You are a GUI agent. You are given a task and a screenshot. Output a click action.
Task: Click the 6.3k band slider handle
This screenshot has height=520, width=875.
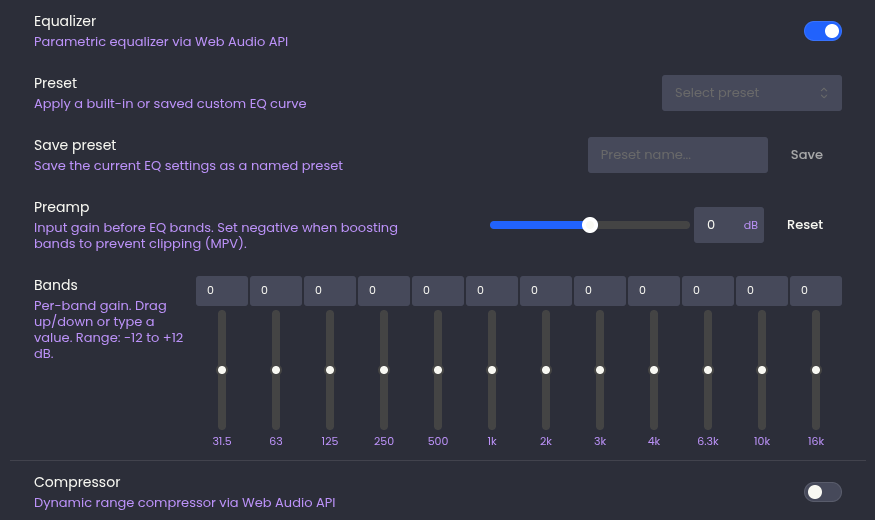pos(708,370)
